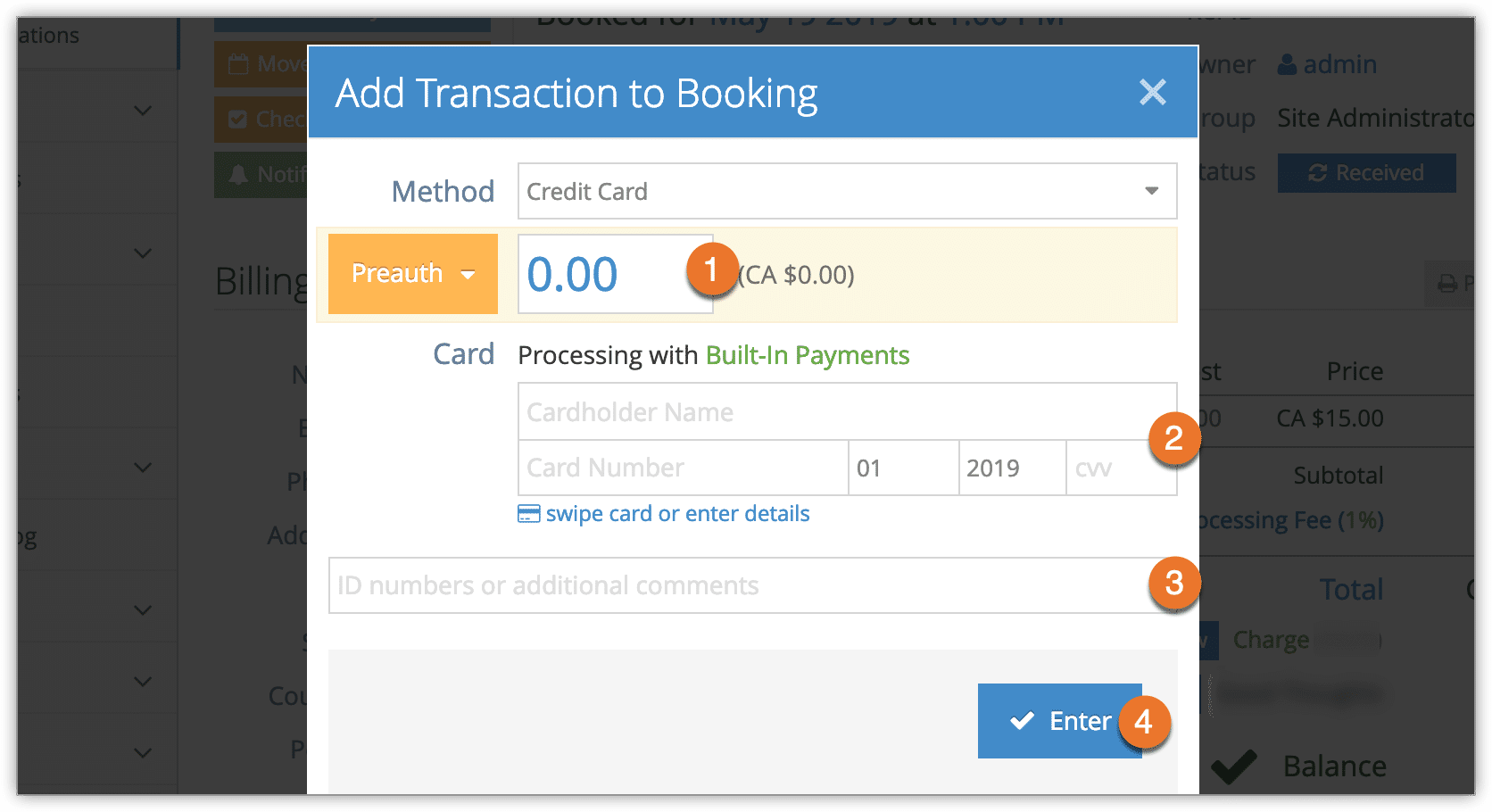Click orange callout marker number 3

[x=1173, y=584]
